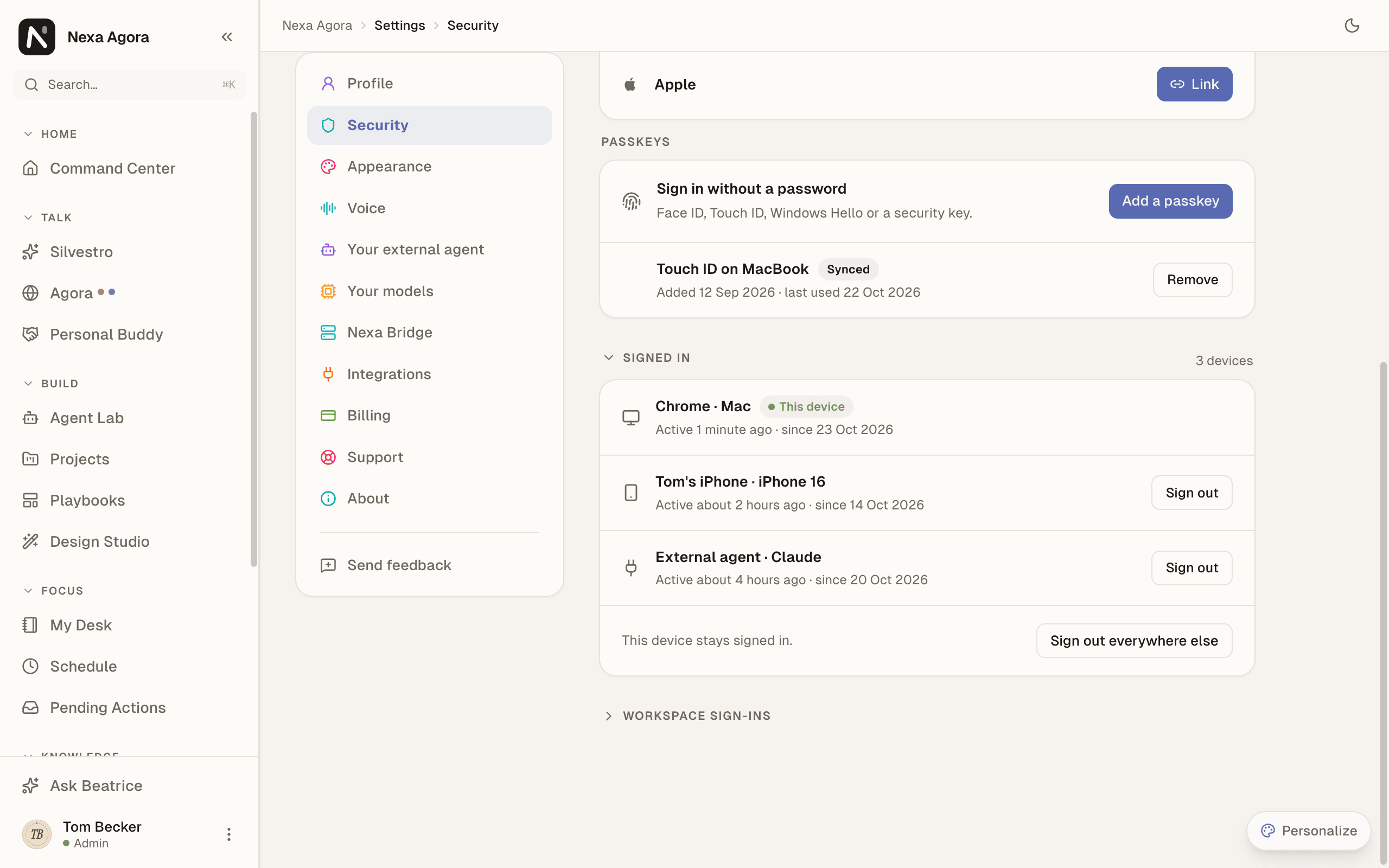Click the Tom Becker avatar
This screenshot has width=1389, height=868.
click(37, 834)
